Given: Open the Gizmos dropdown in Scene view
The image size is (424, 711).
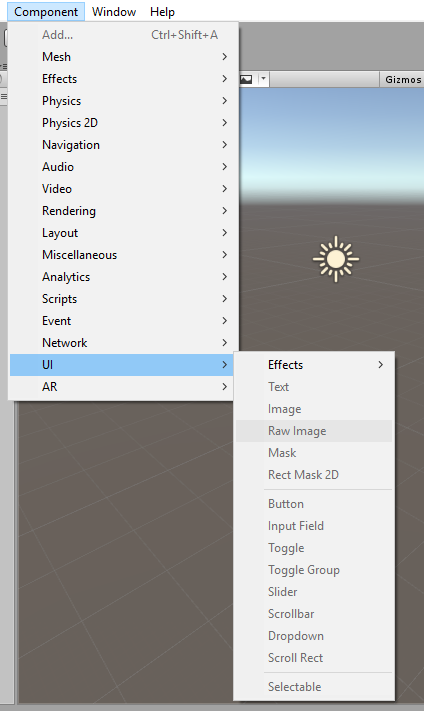Looking at the screenshot, I should [403, 79].
